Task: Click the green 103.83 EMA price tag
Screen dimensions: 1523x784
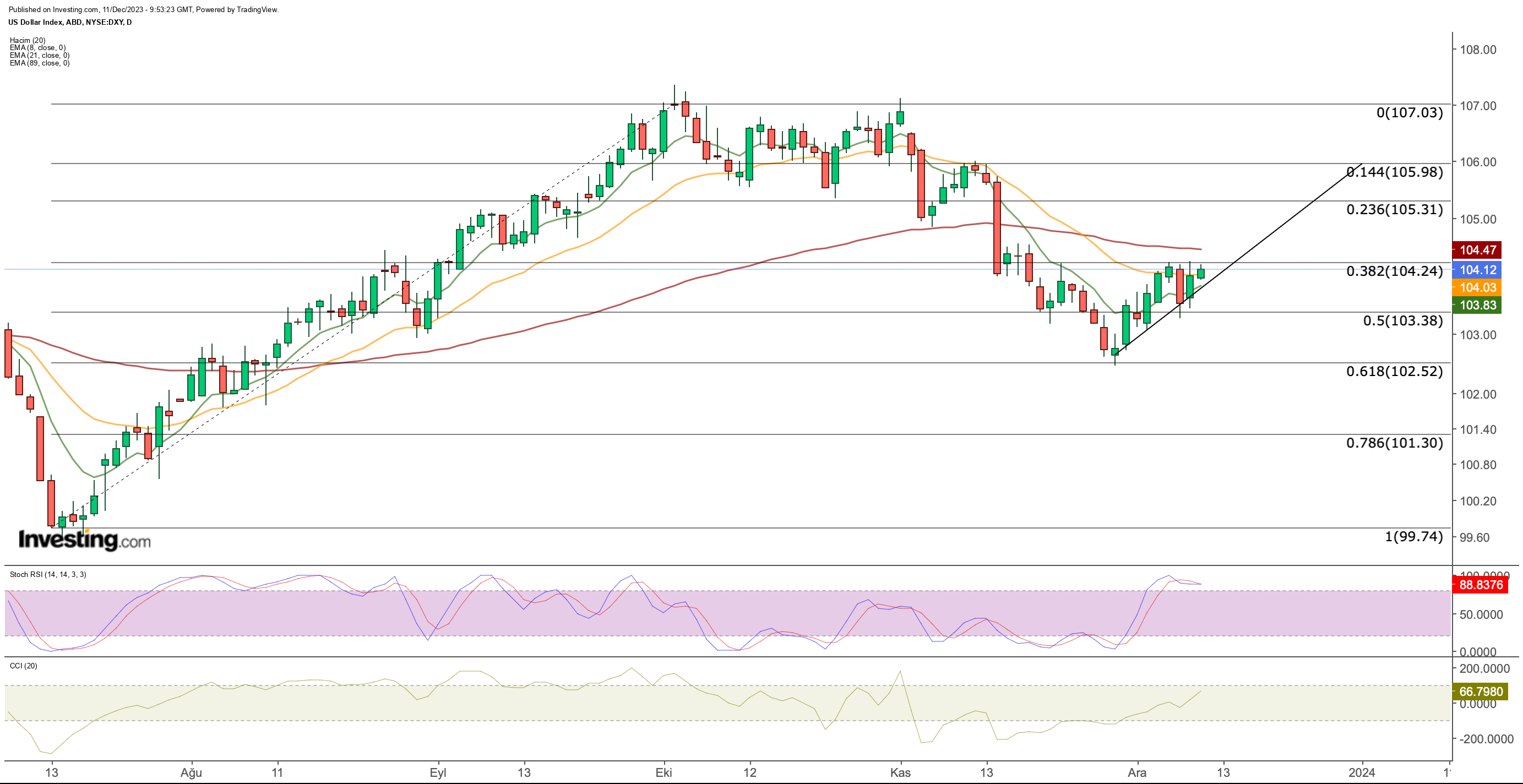Action: click(1477, 305)
